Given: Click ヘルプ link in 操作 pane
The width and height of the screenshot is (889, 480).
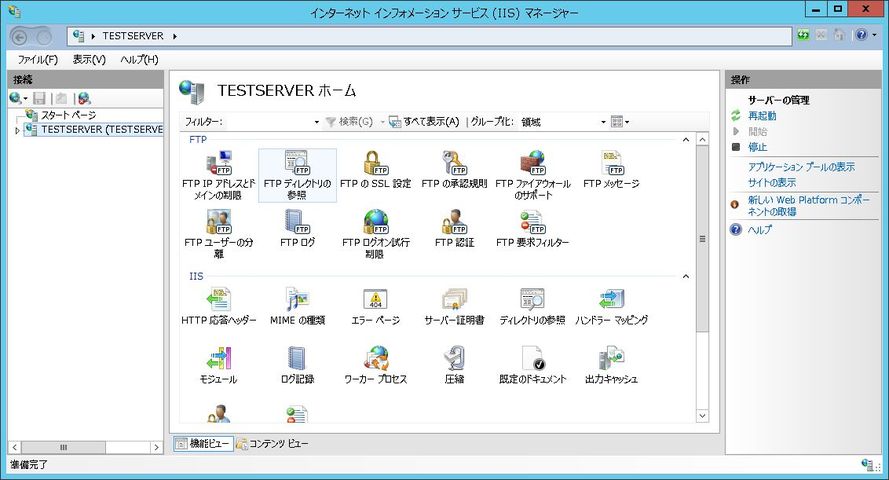Looking at the screenshot, I should click(x=759, y=230).
